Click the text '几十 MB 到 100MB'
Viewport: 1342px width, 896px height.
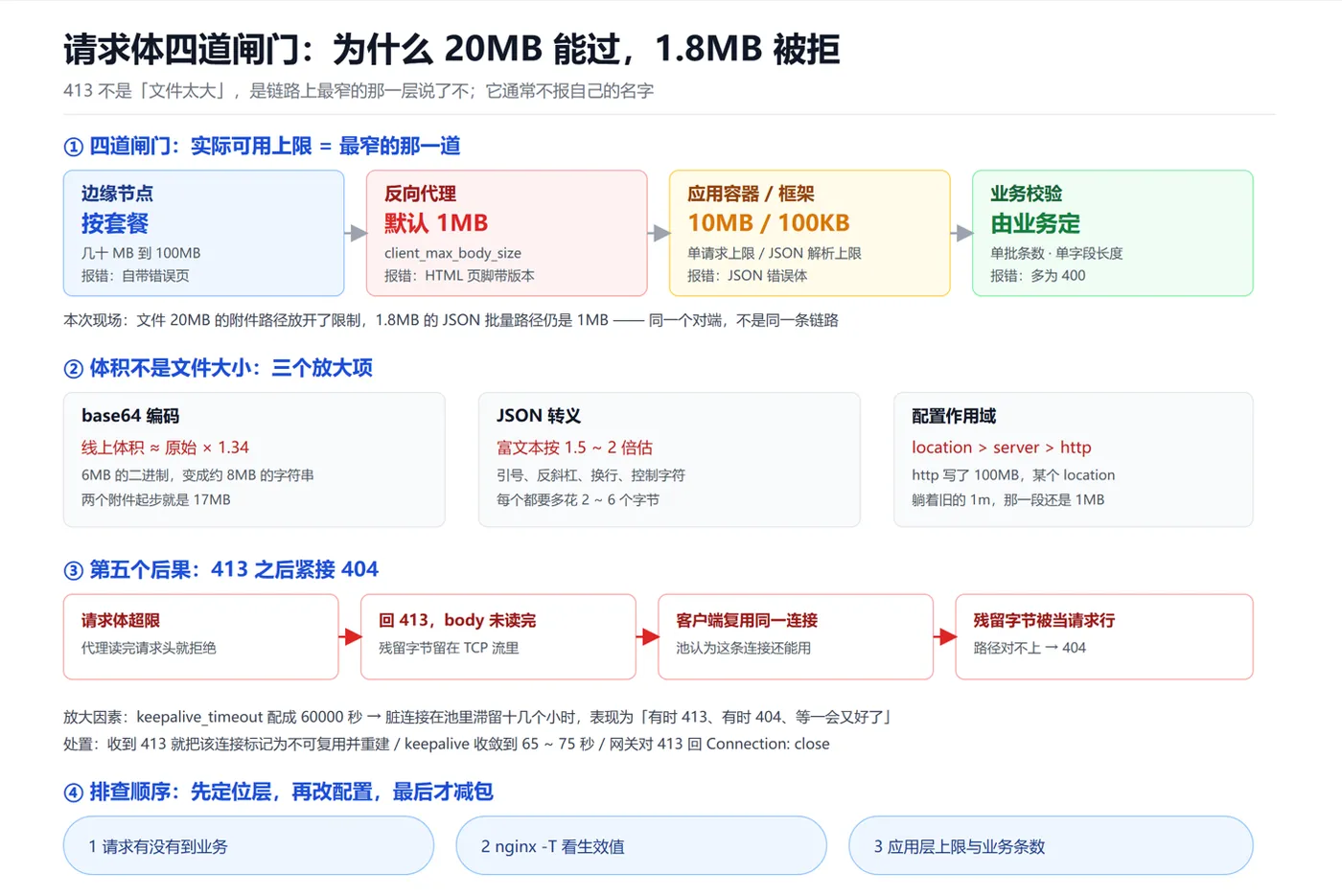point(141,253)
